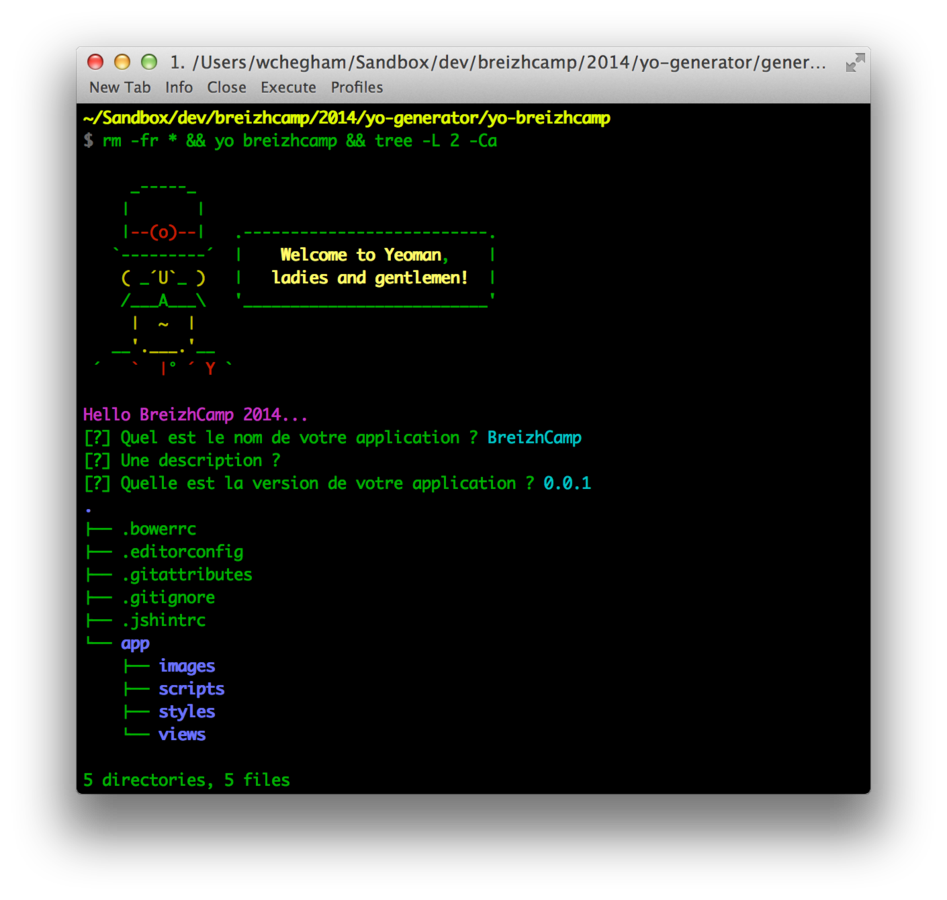
Task: Open the Execute toolbar item
Action: tap(288, 88)
